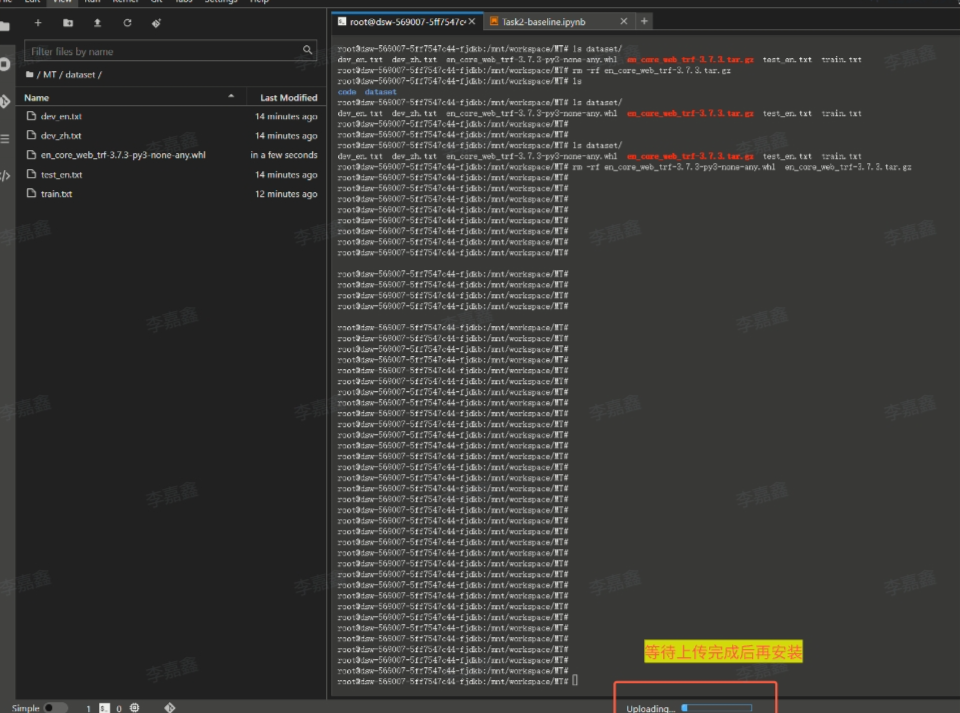This screenshot has height=713, width=960.
Task: Toggle the Simple interface mode switch
Action: (55, 707)
